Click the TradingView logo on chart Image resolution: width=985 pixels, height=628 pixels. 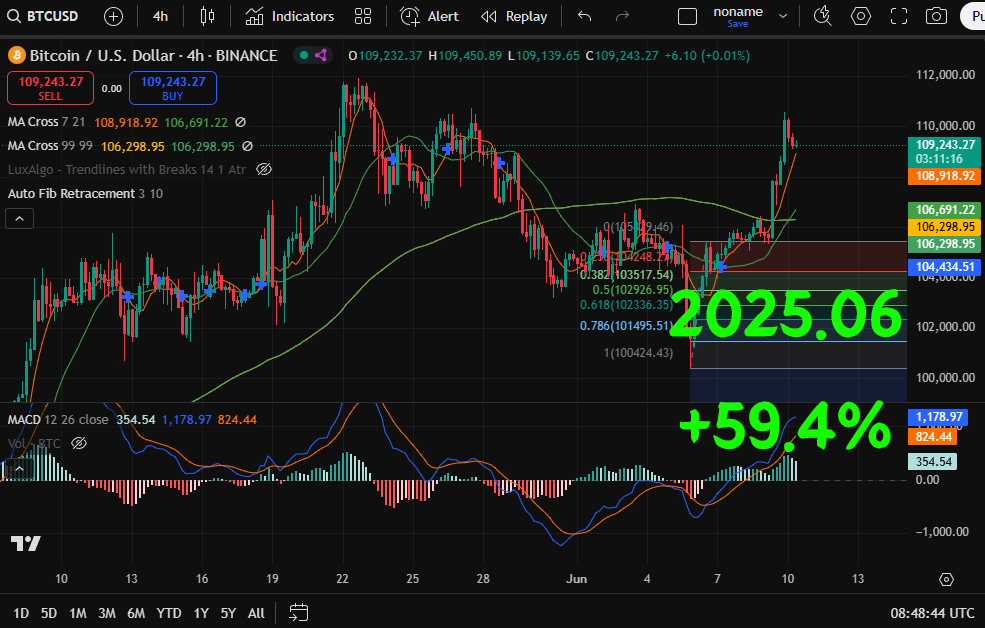(x=26, y=543)
